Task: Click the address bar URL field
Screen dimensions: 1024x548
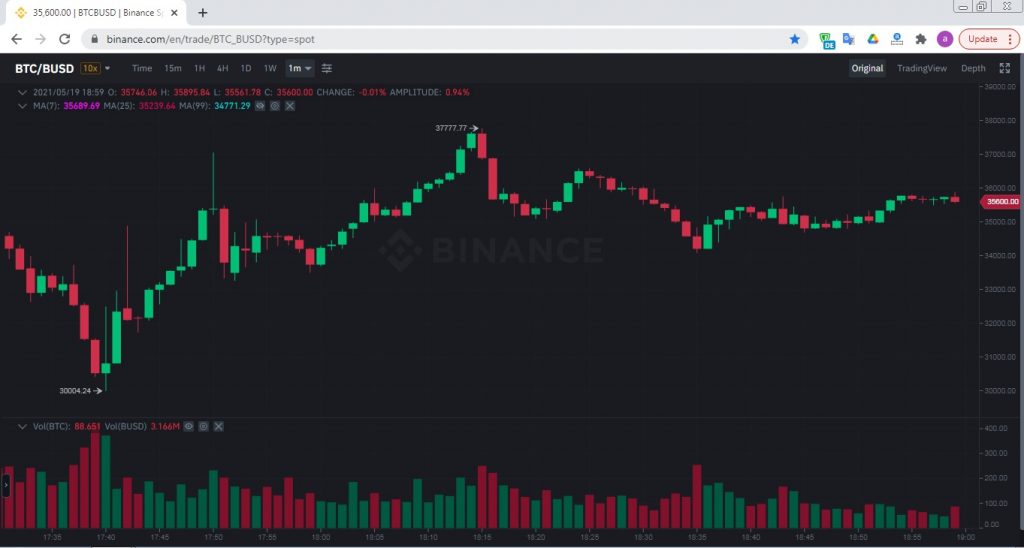Action: pos(444,39)
